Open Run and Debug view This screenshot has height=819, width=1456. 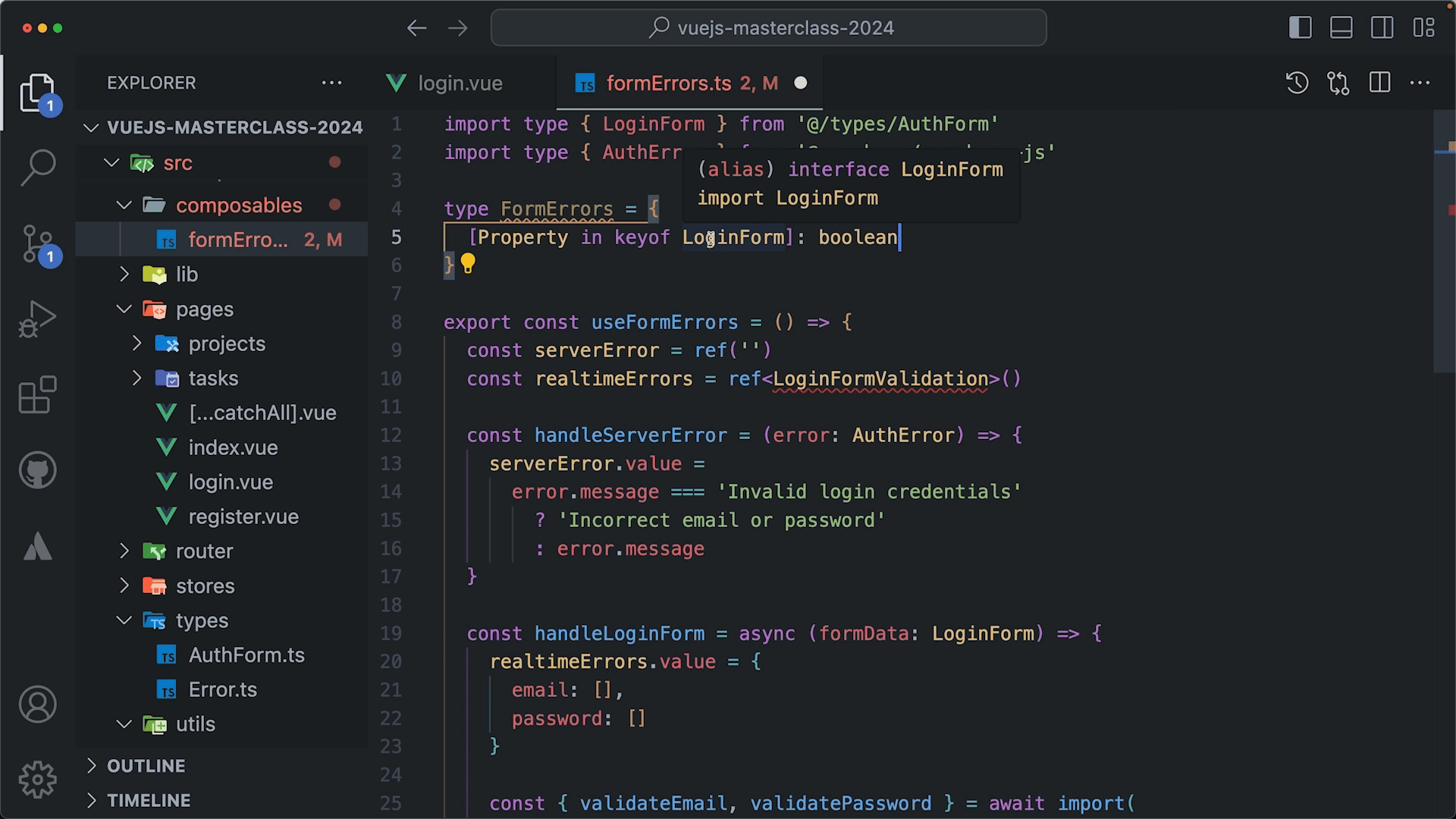pyautogui.click(x=38, y=318)
